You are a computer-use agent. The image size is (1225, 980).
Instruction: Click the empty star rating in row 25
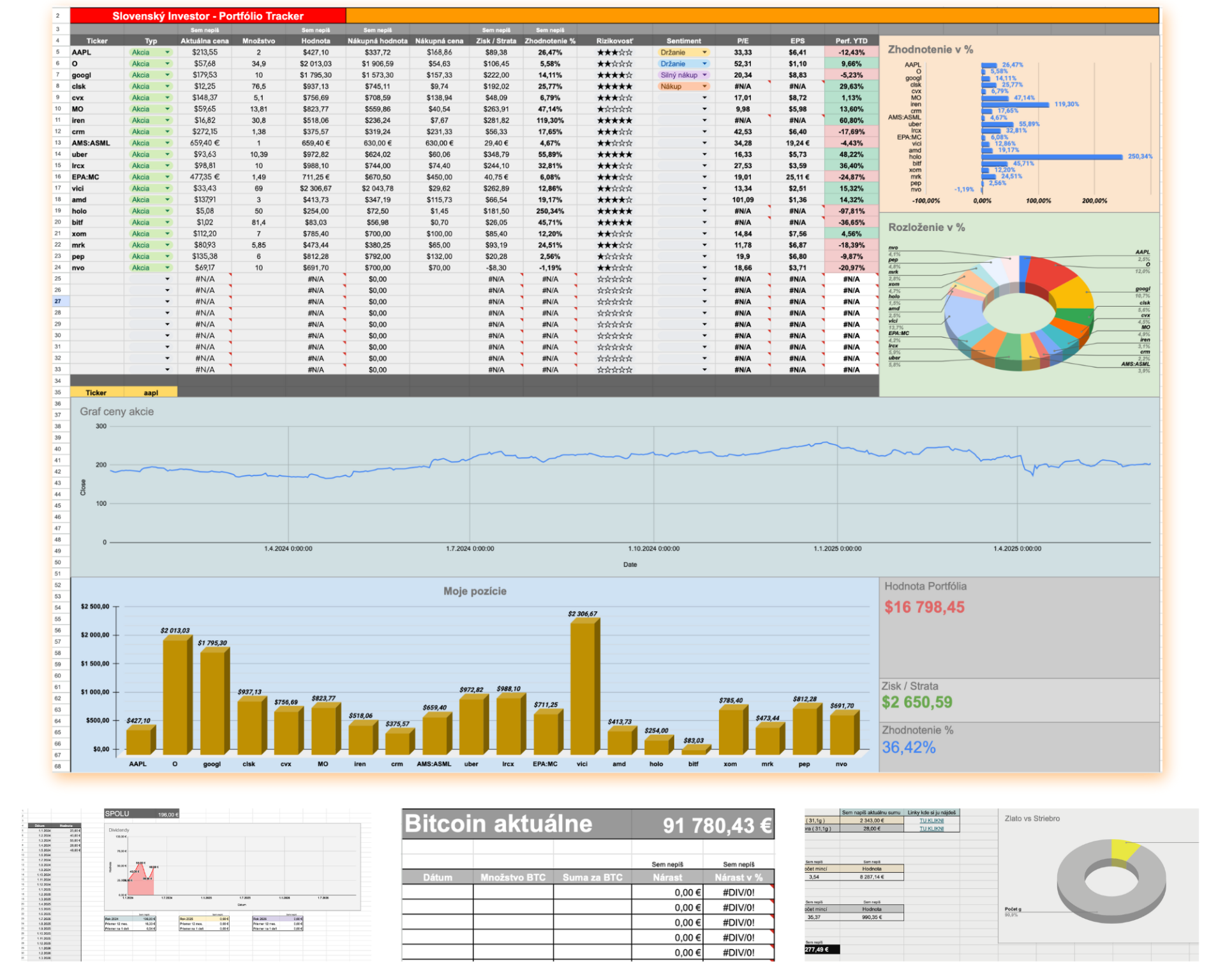coord(614,279)
